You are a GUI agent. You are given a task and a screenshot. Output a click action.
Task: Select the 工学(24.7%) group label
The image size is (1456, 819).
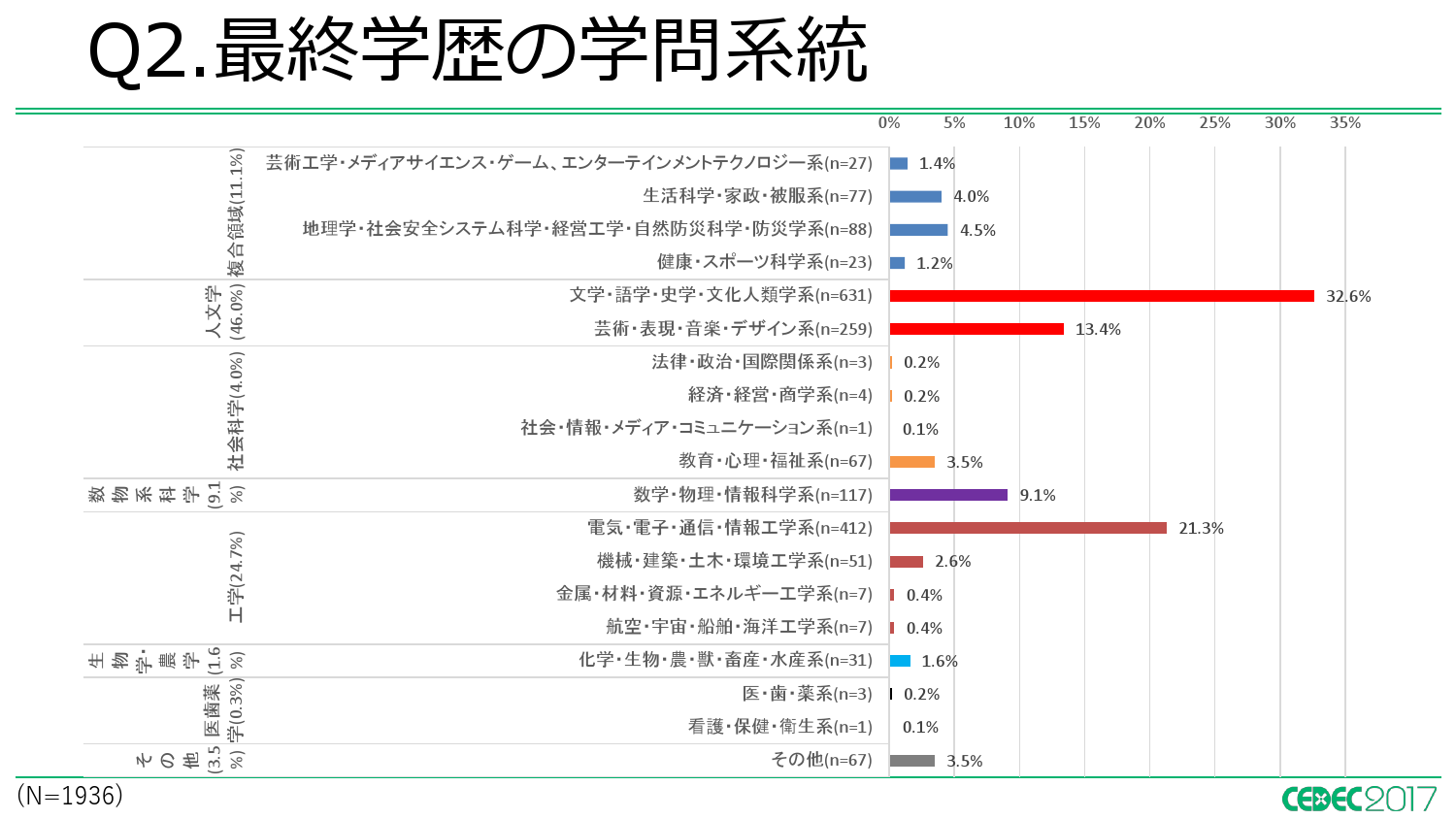[236, 577]
